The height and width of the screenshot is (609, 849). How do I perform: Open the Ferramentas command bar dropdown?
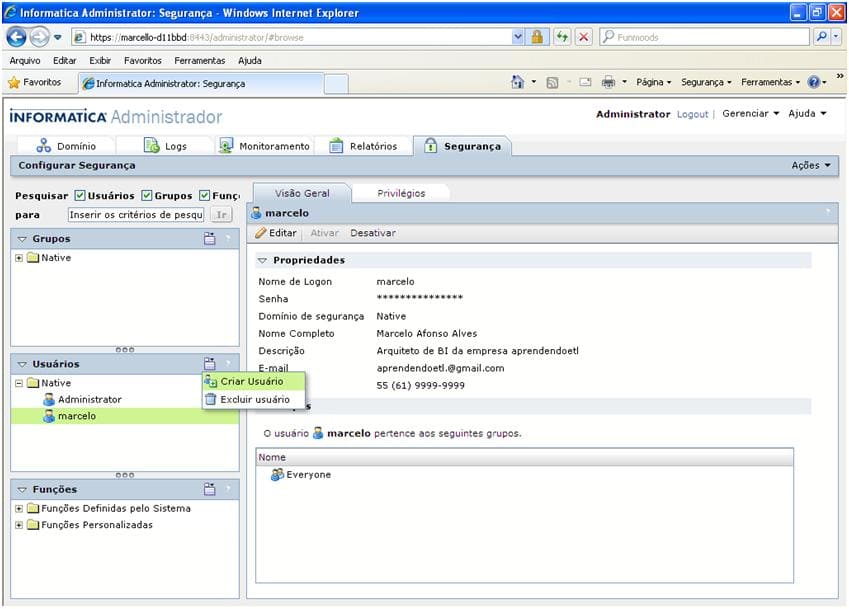pyautogui.click(x=770, y=82)
